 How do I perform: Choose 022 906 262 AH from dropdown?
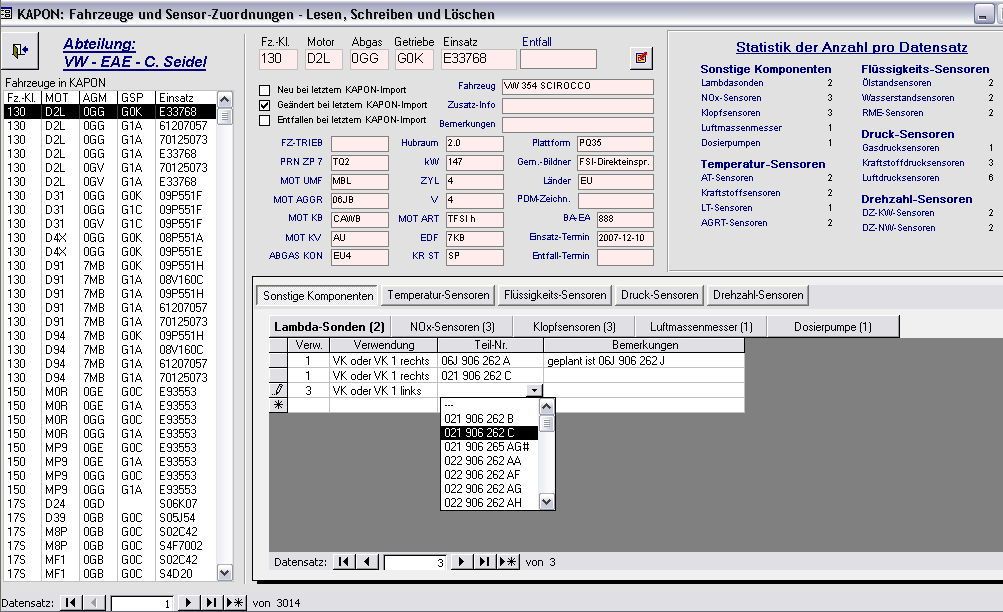coord(489,503)
